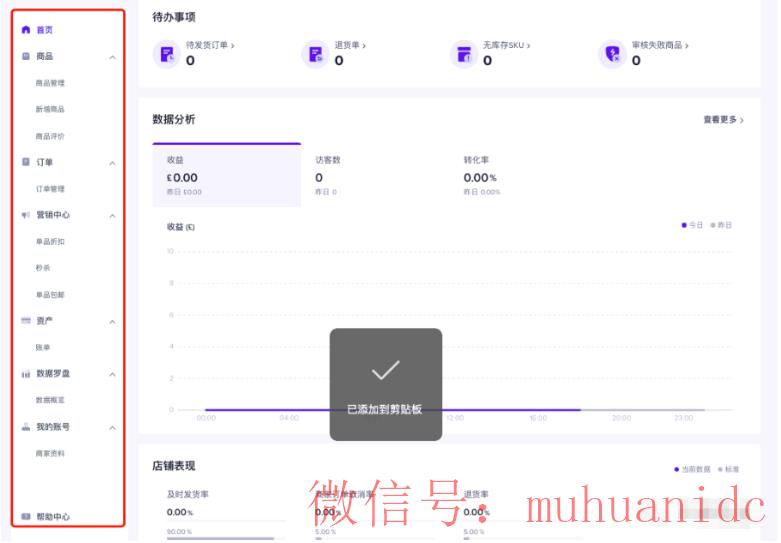Screen dimensions: 781x543
Task: Click the 商品 icon in sidebar
Action: coord(26,56)
